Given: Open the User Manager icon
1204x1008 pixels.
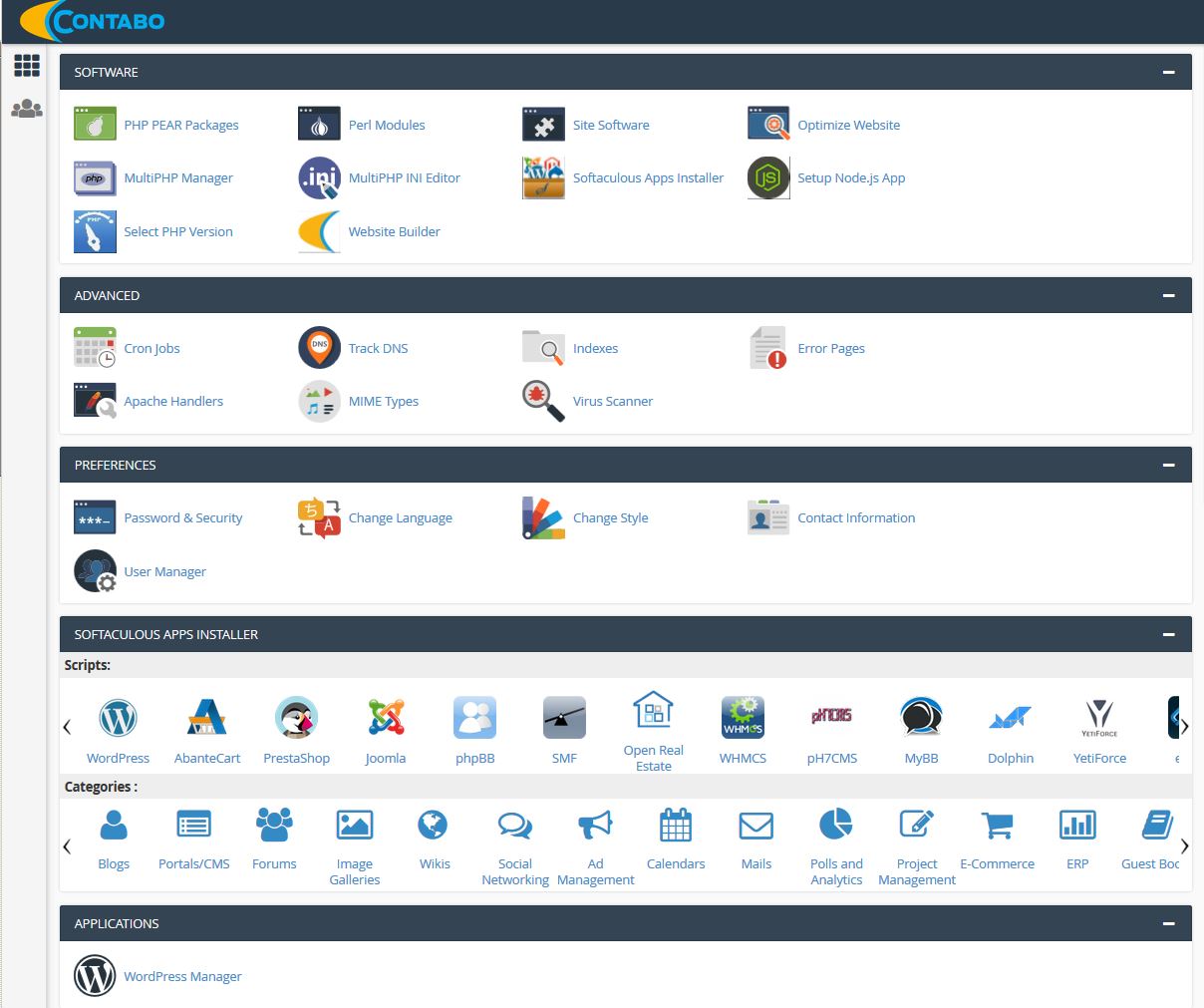Looking at the screenshot, I should (x=95, y=571).
